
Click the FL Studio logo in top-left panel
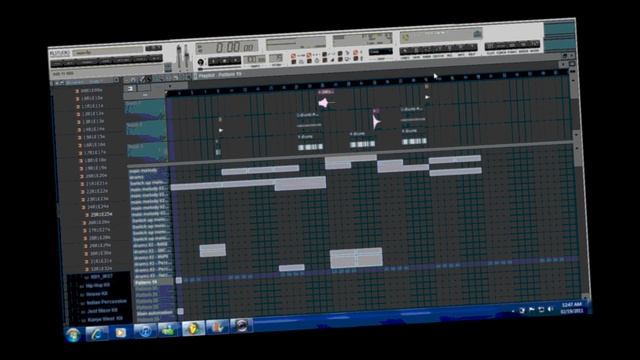click(60, 53)
